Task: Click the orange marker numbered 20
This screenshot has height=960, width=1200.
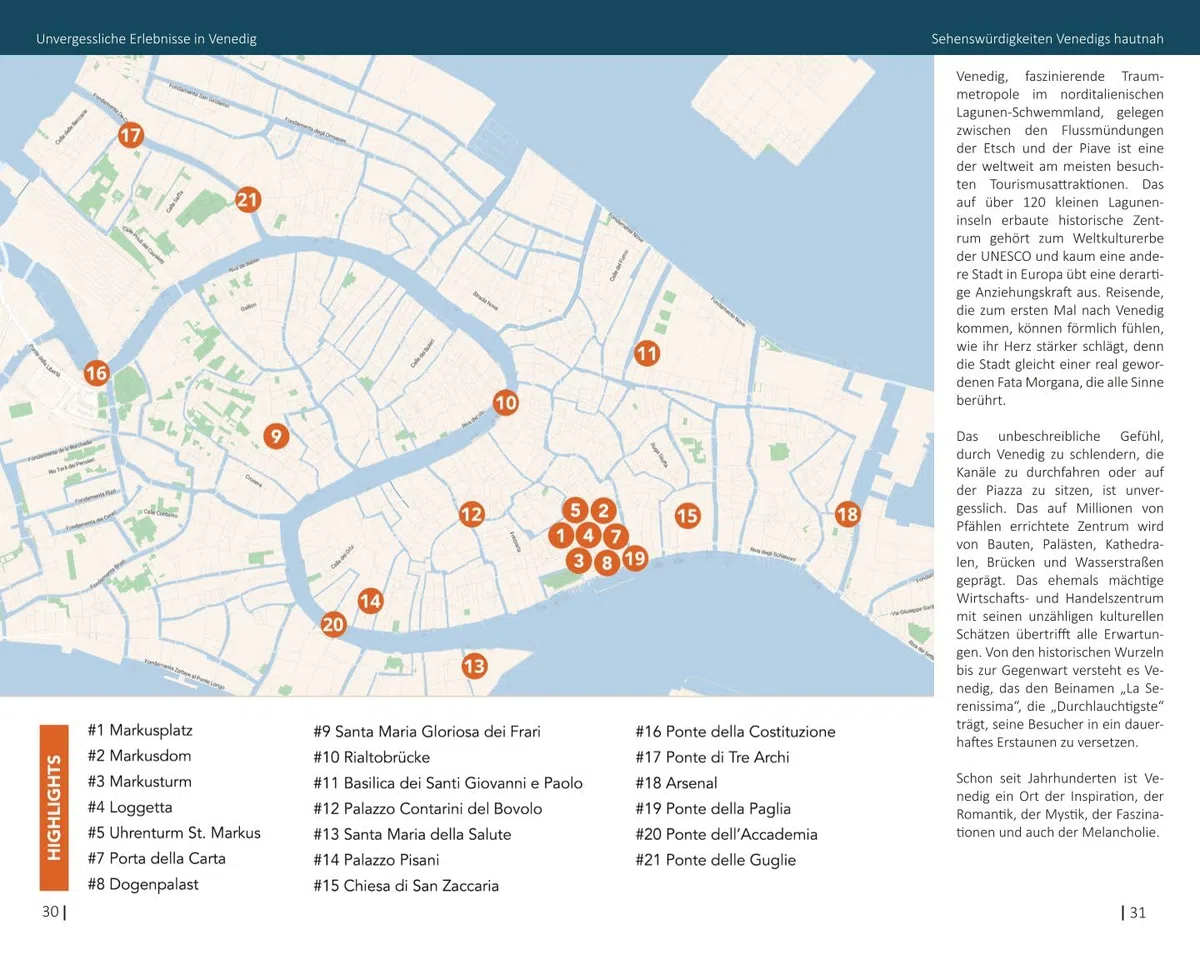Action: [x=333, y=625]
